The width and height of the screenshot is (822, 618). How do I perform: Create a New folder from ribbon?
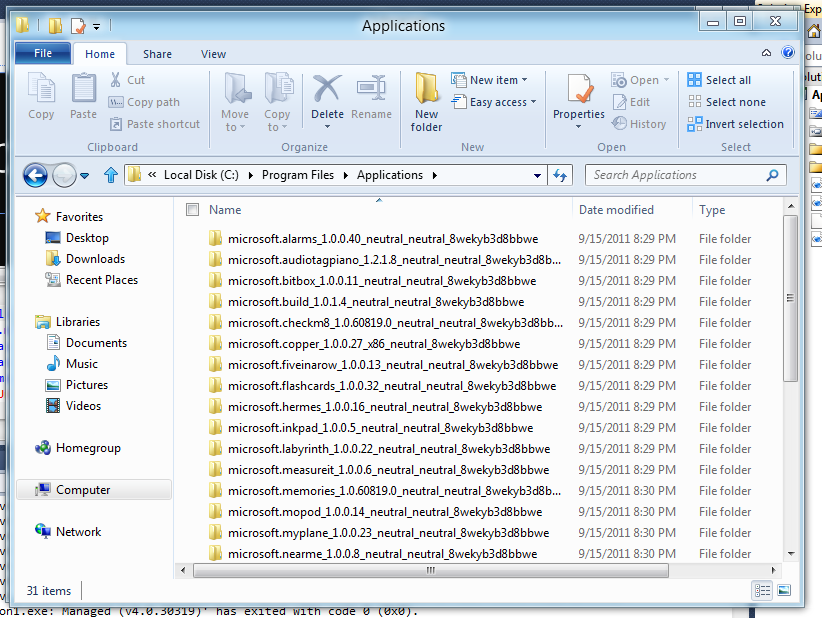(x=426, y=102)
